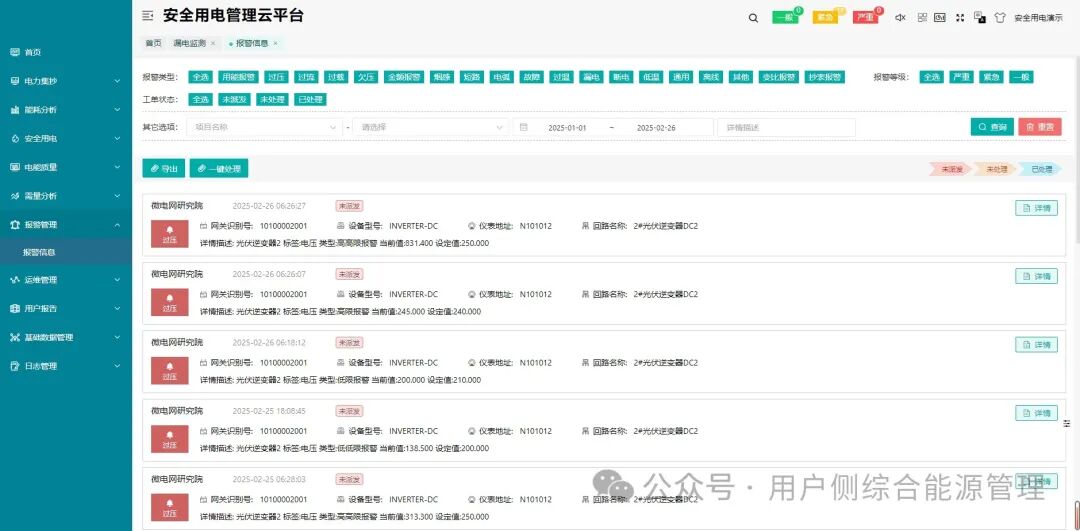Open the QR code grid icon in header
This screenshot has width=1080, height=531.
click(922, 18)
